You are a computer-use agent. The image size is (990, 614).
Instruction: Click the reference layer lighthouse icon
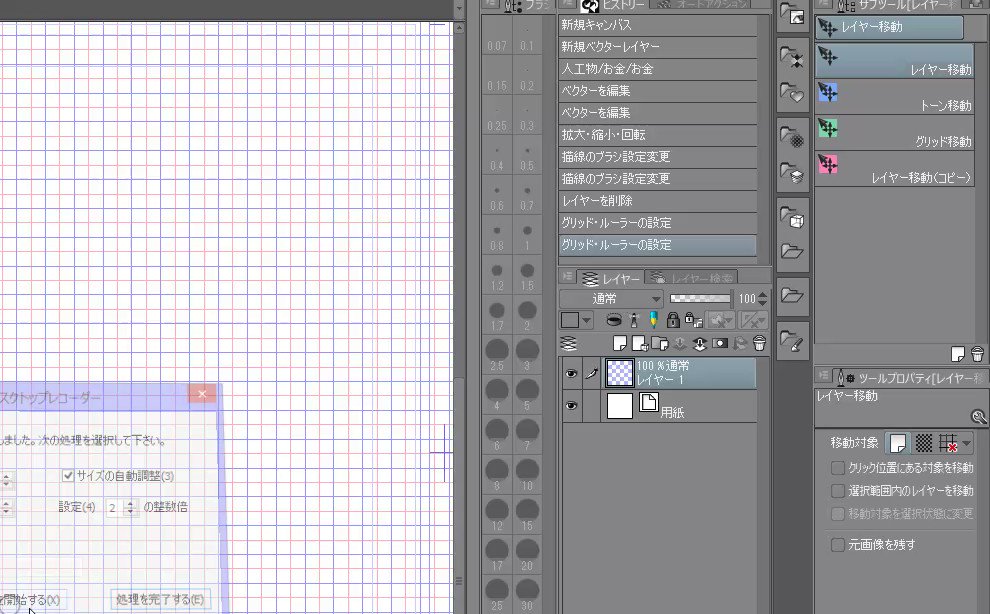click(x=634, y=320)
